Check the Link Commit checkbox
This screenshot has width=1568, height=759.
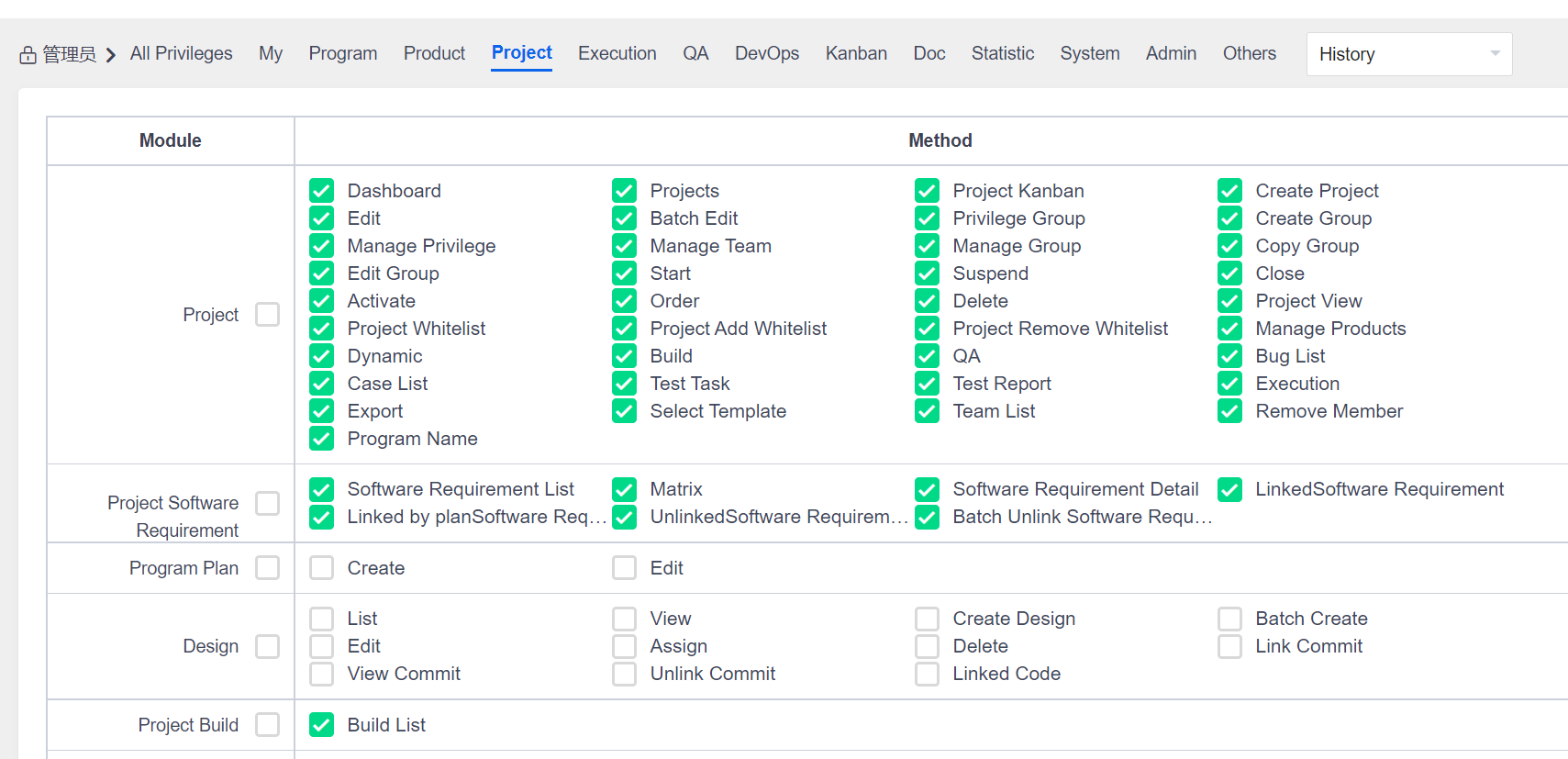[x=1229, y=646]
